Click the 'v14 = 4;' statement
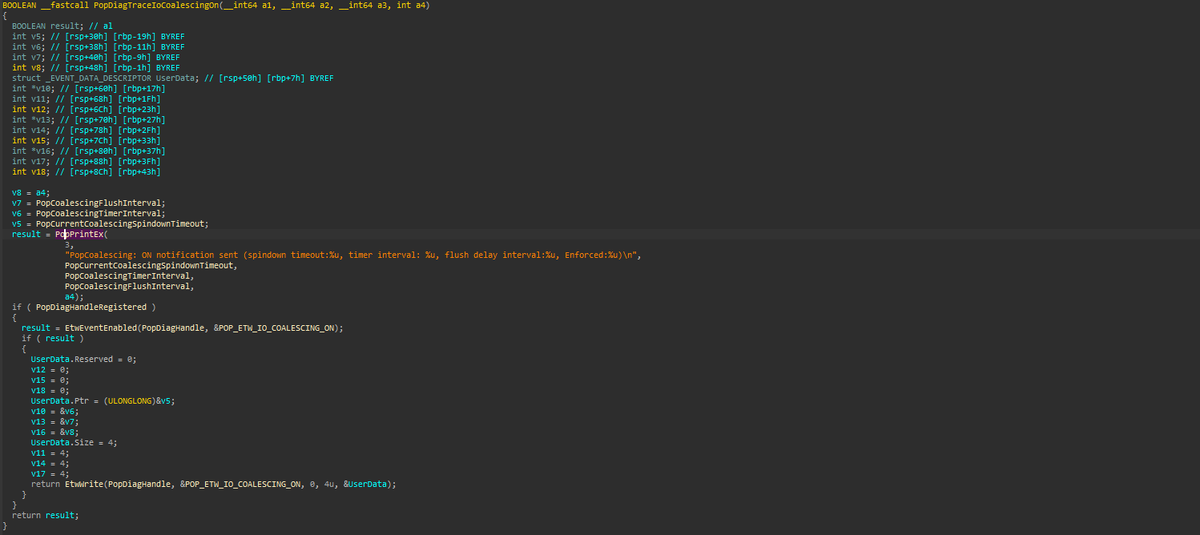Screen dimensions: 1200x535 (x=51, y=461)
